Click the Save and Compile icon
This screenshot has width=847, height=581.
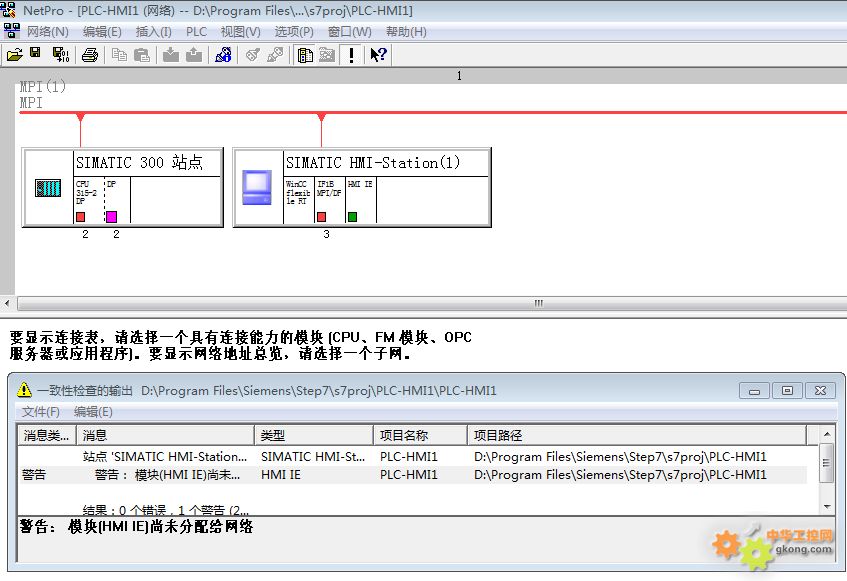tap(60, 55)
